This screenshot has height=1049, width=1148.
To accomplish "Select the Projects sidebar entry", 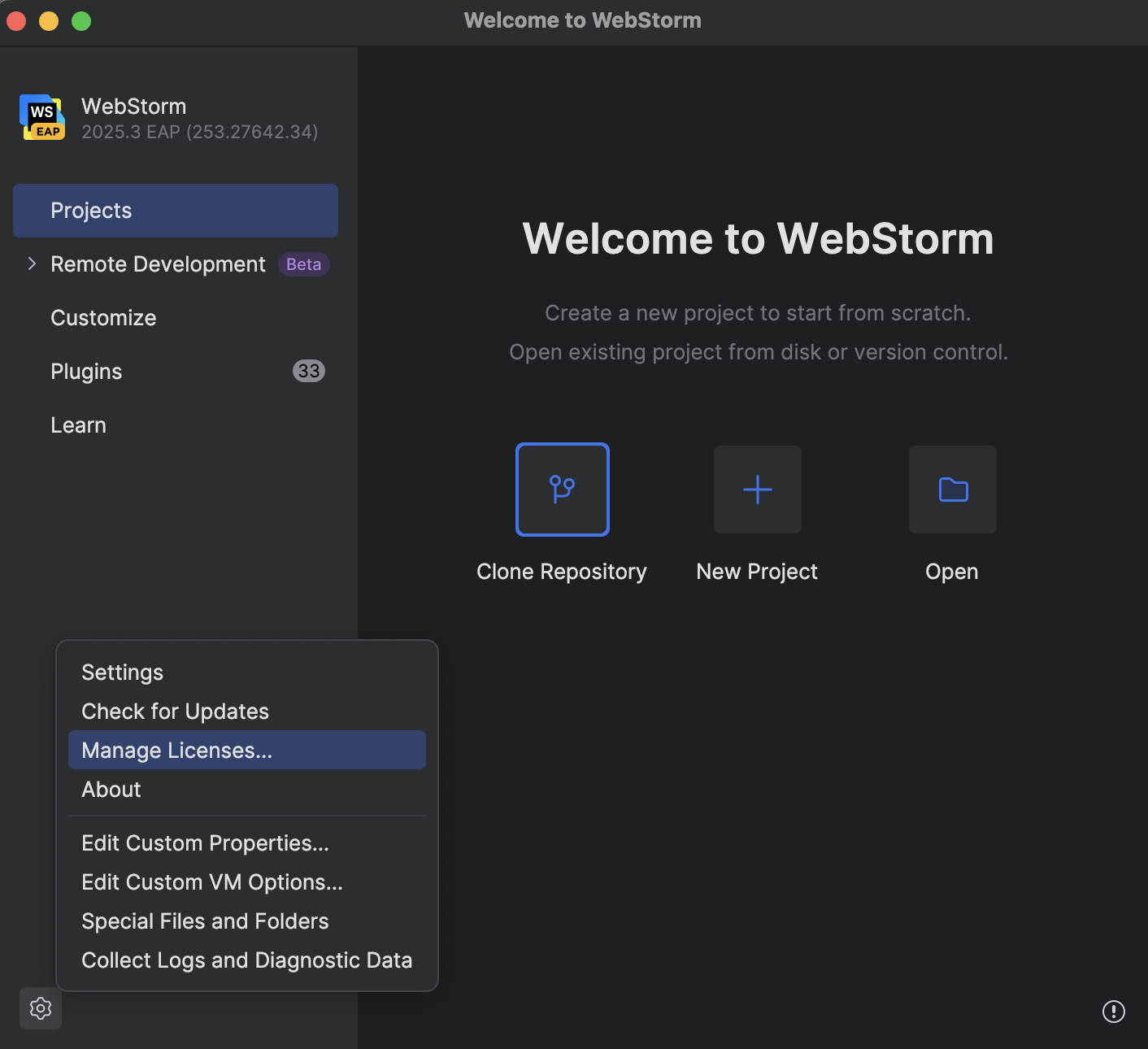I will point(90,210).
